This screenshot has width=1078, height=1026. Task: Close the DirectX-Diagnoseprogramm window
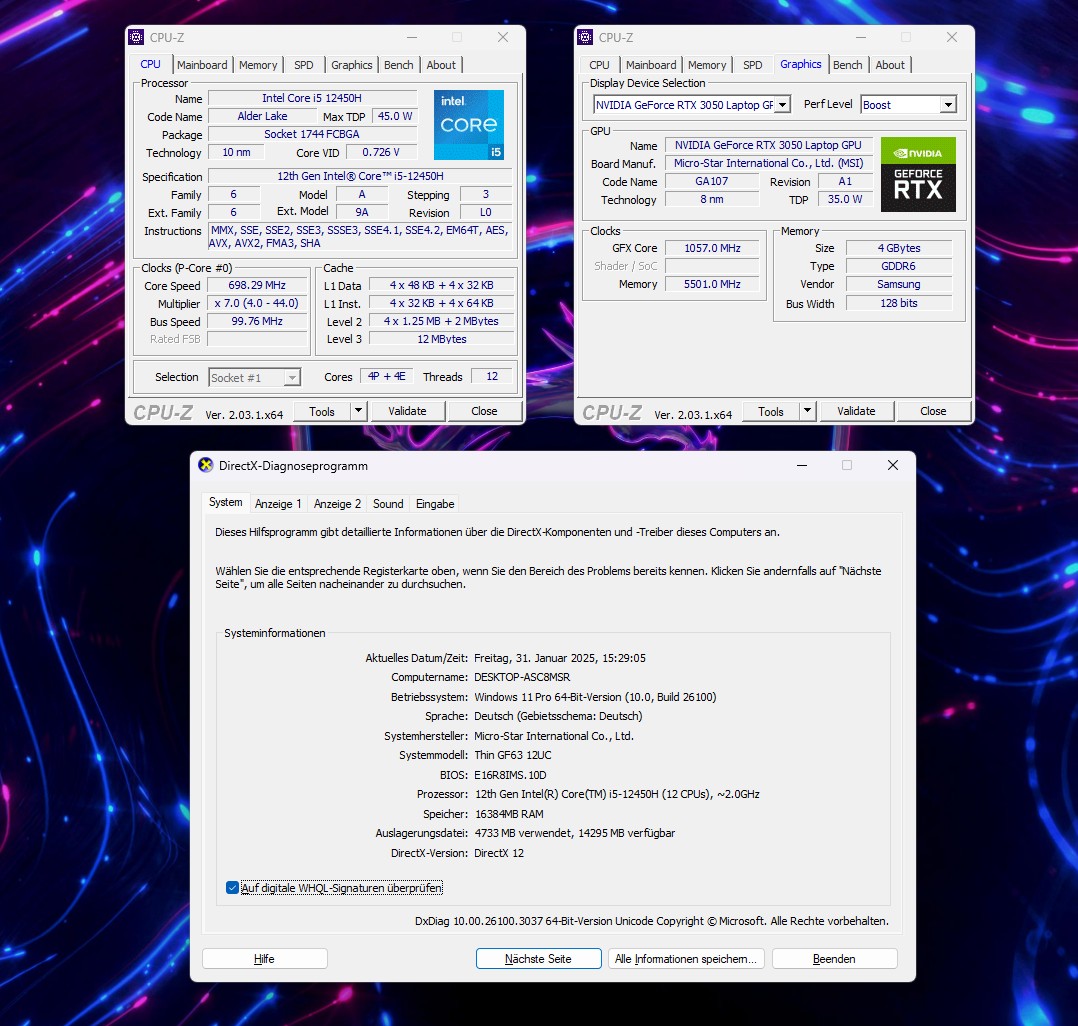point(893,465)
